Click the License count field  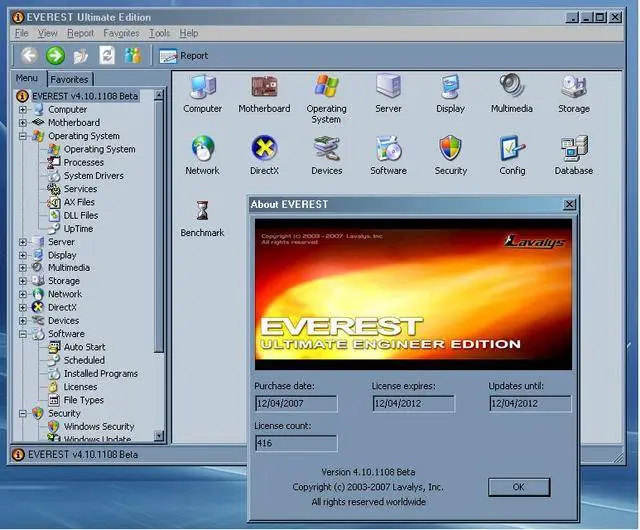coord(296,443)
